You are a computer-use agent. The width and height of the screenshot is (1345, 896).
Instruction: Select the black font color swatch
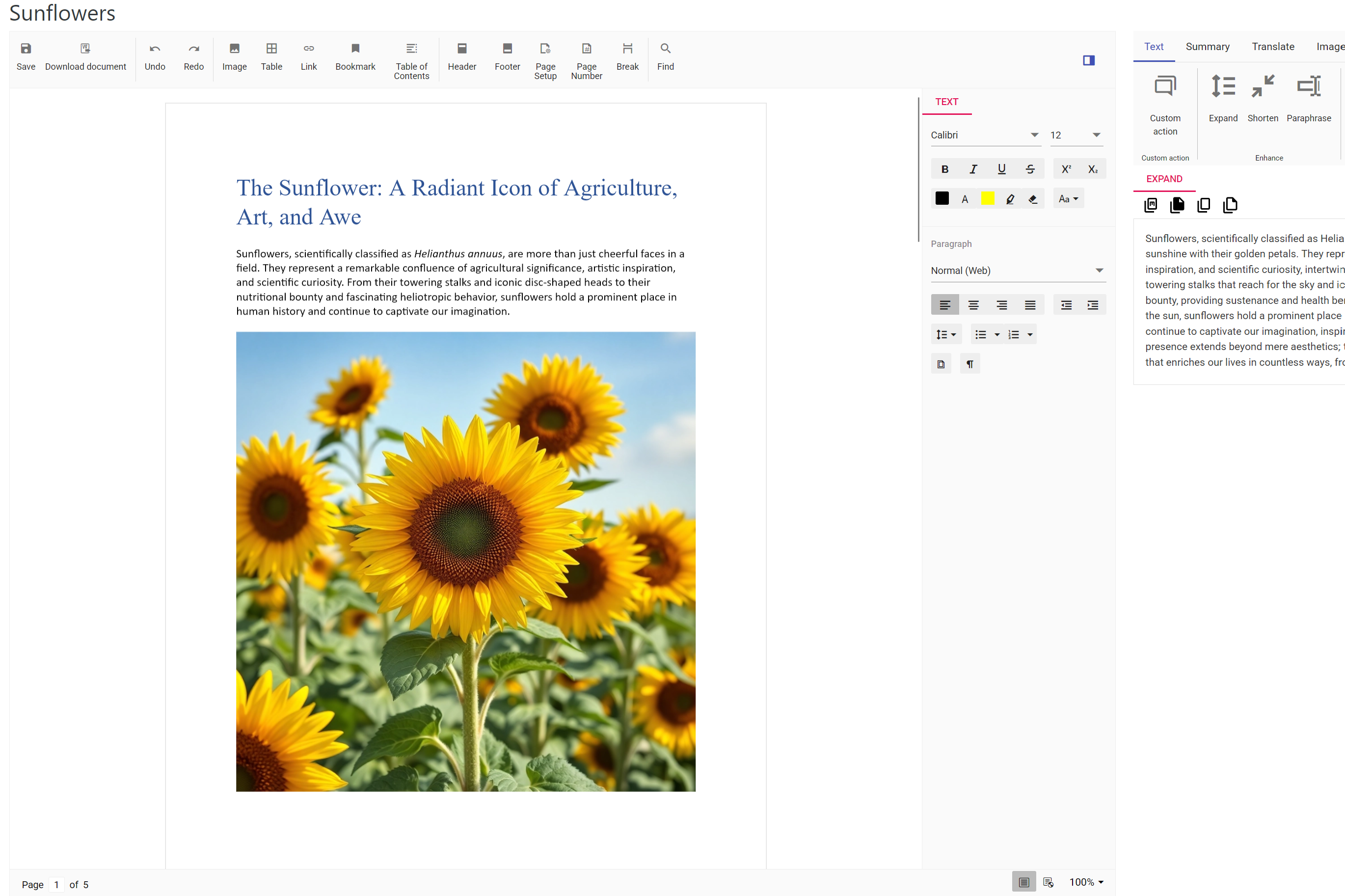click(x=941, y=198)
